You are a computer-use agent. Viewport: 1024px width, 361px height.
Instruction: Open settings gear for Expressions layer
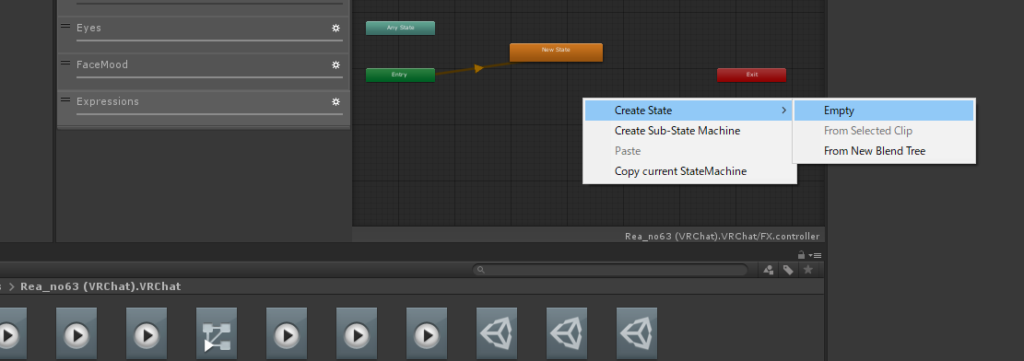click(x=336, y=102)
